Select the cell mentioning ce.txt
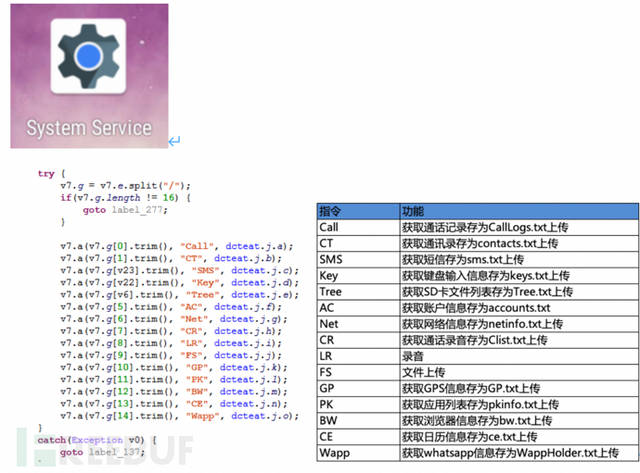The width and height of the screenshot is (640, 473). point(519,437)
